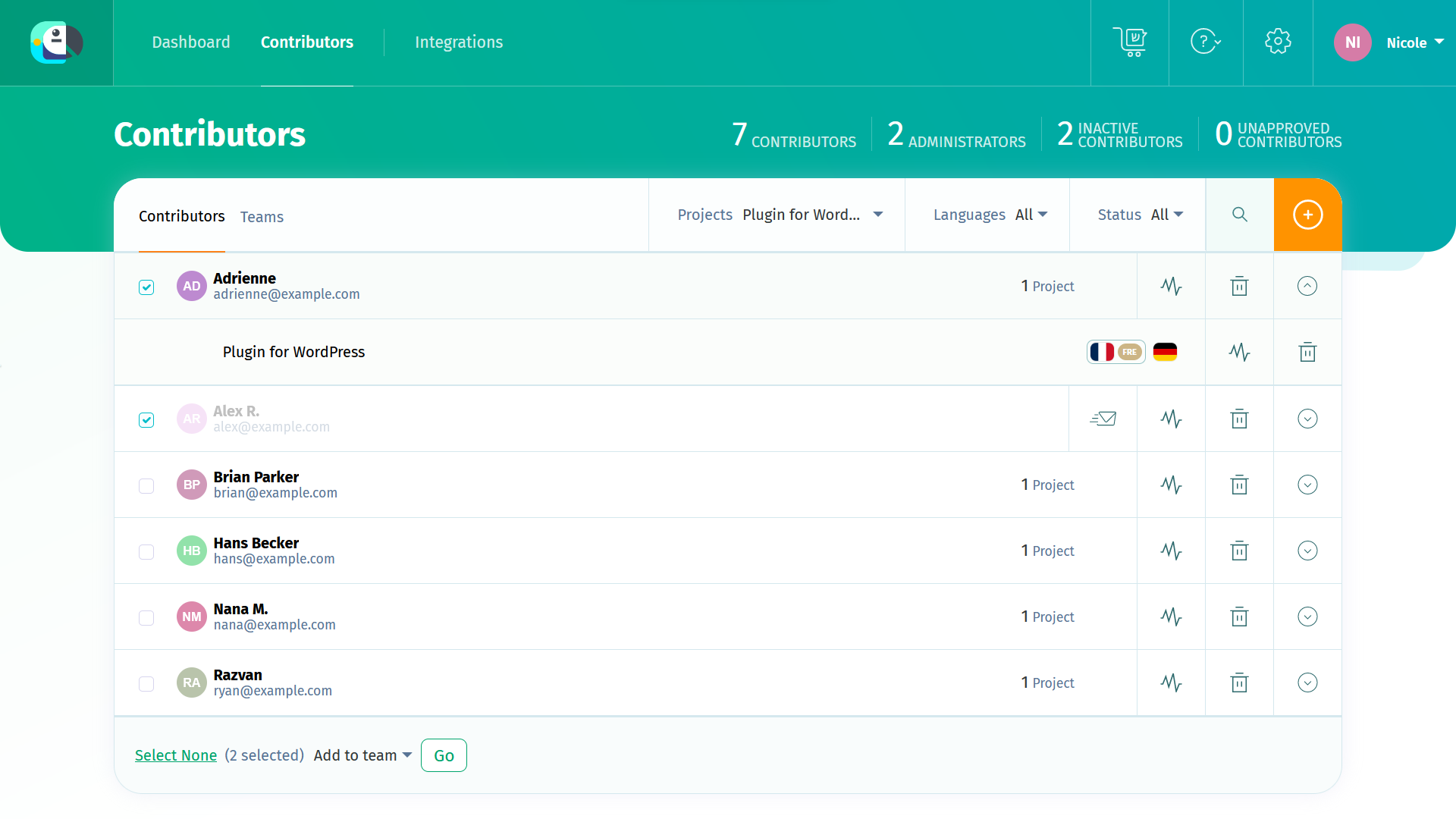
Task: Open the shopping cart icon
Action: pos(1130,42)
